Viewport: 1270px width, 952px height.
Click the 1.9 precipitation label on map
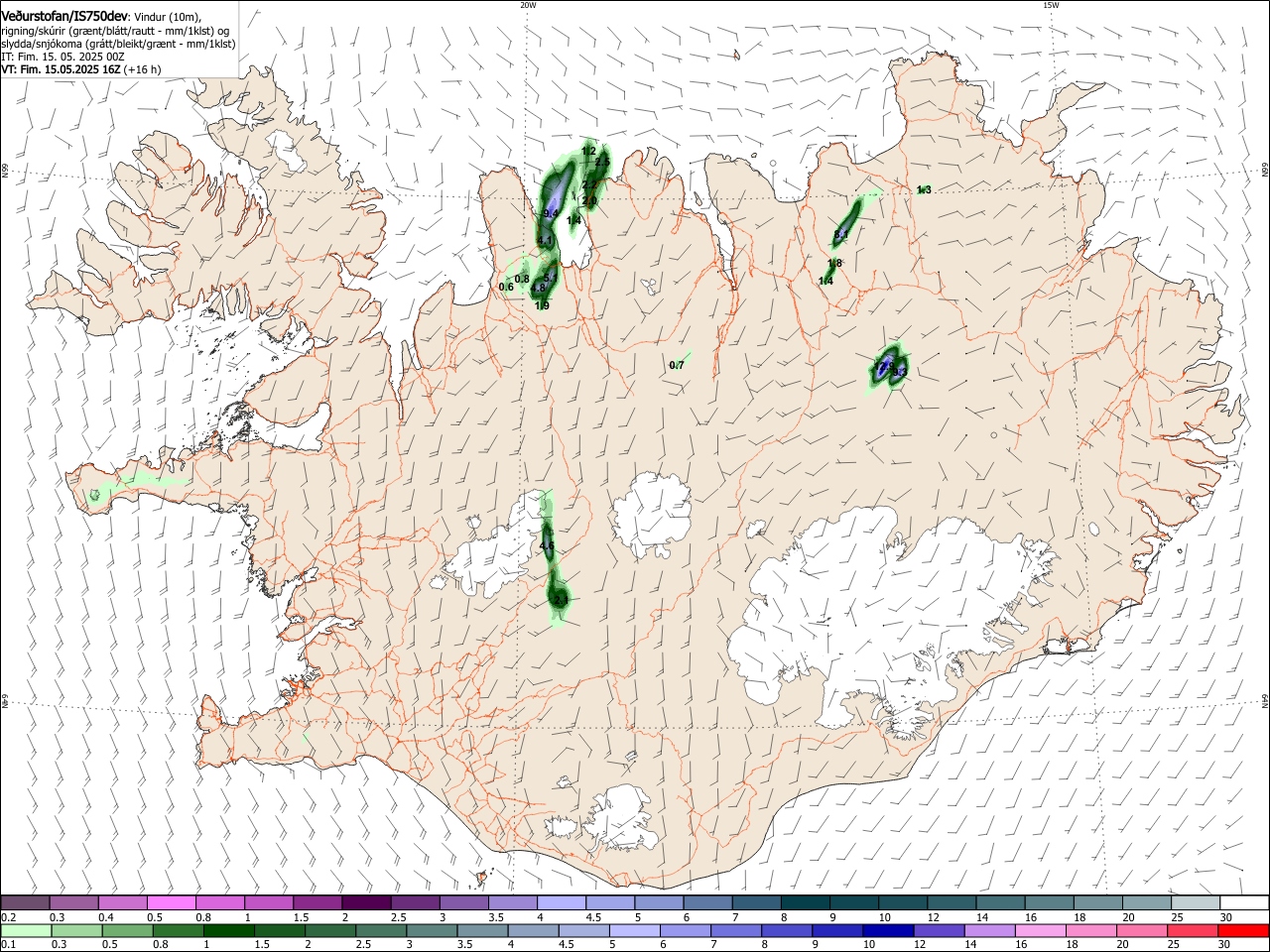point(542,306)
